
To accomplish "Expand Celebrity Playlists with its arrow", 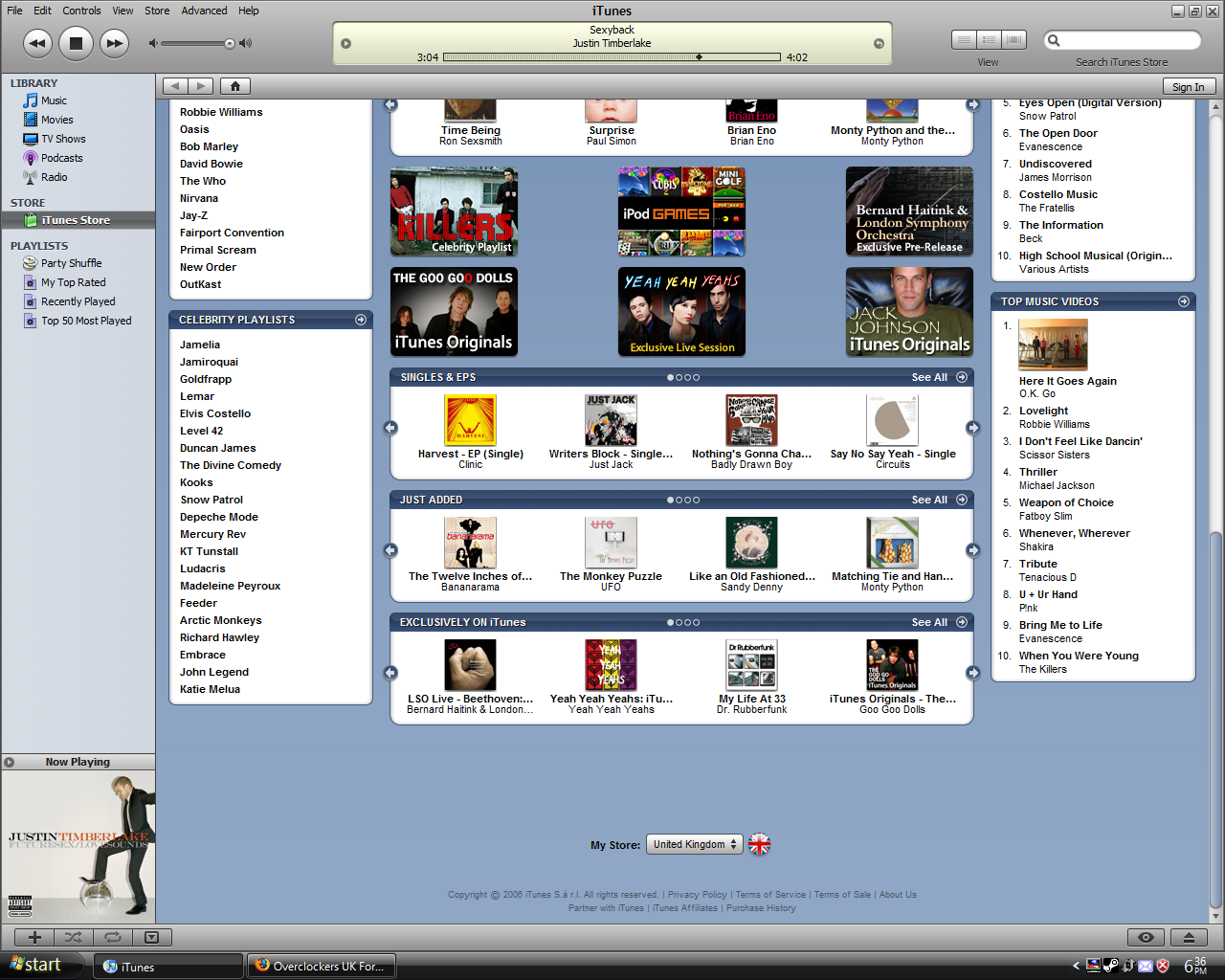I will (x=361, y=320).
